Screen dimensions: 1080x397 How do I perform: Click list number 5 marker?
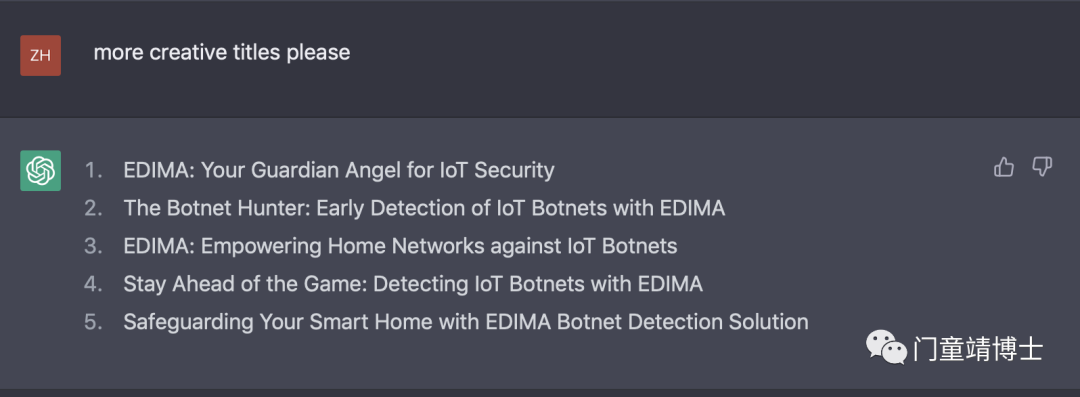pyautogui.click(x=94, y=322)
